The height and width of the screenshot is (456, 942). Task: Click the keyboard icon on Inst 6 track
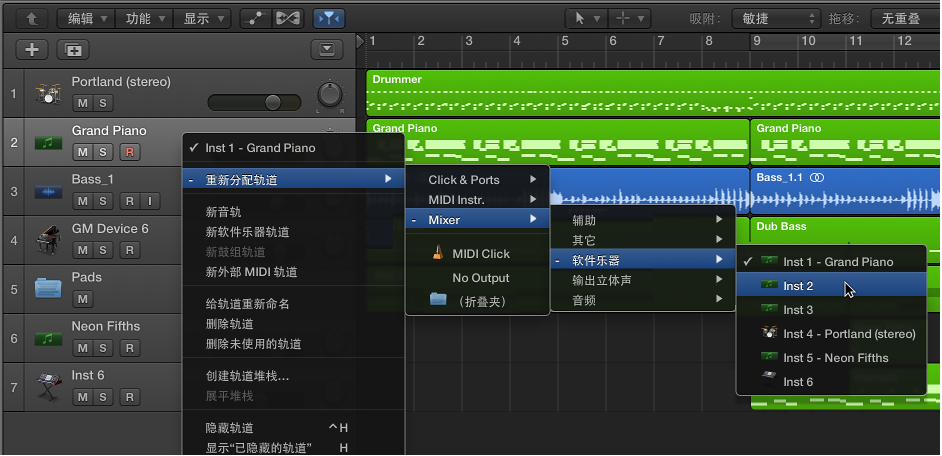(x=47, y=387)
